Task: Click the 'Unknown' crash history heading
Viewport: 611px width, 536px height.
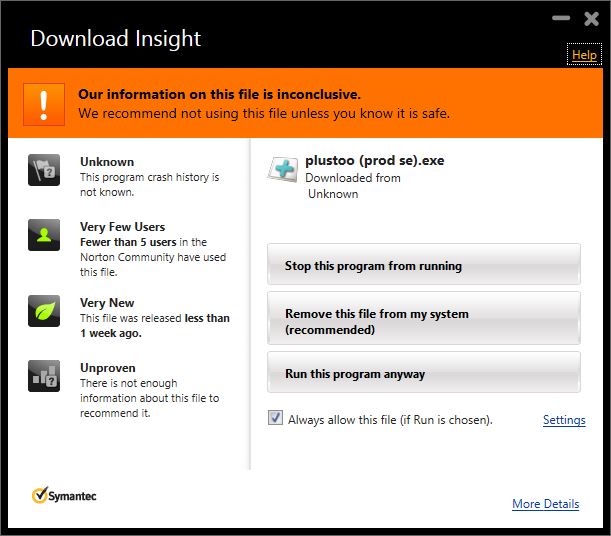Action: point(107,162)
